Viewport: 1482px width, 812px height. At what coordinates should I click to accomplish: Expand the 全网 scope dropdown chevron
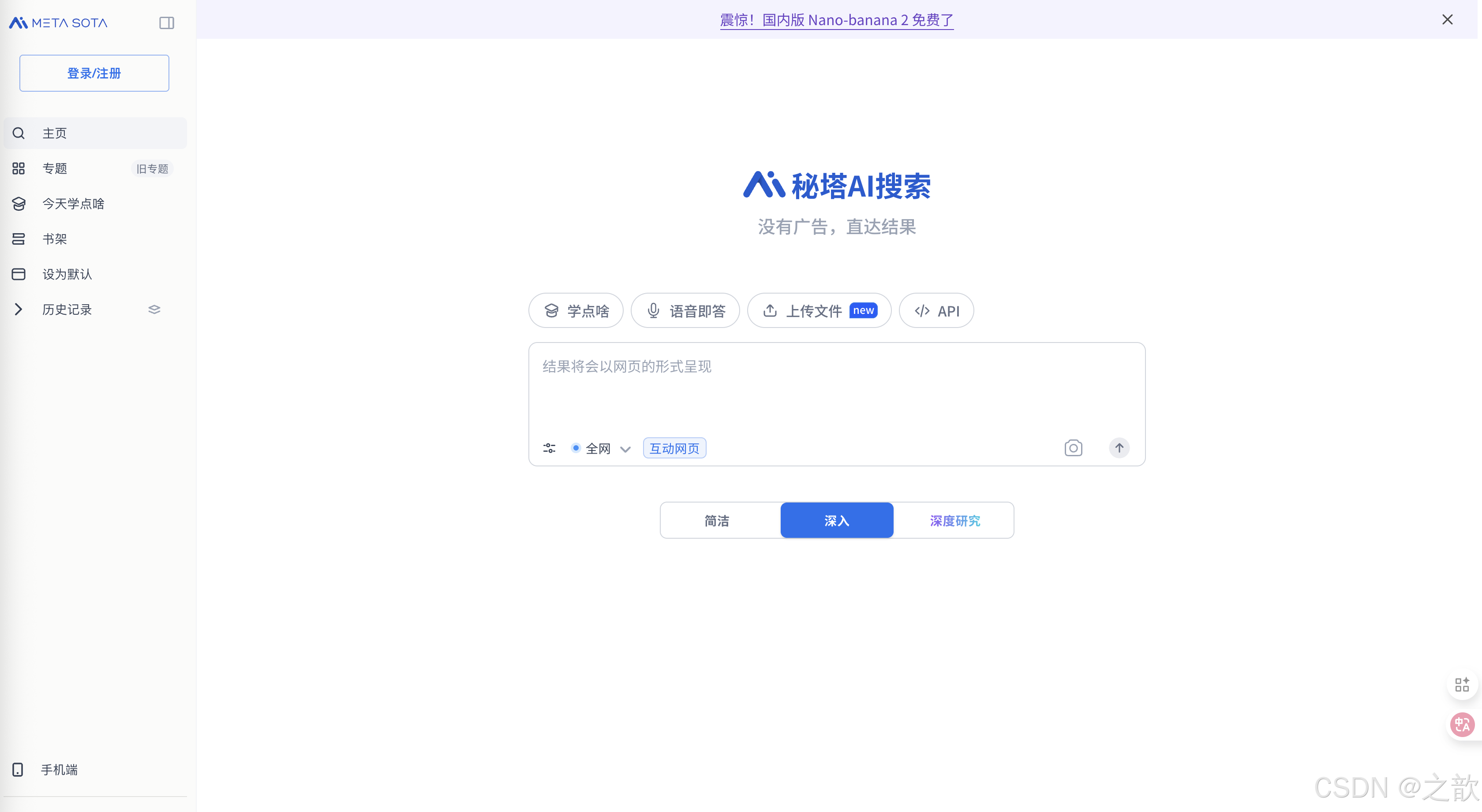[626, 449]
